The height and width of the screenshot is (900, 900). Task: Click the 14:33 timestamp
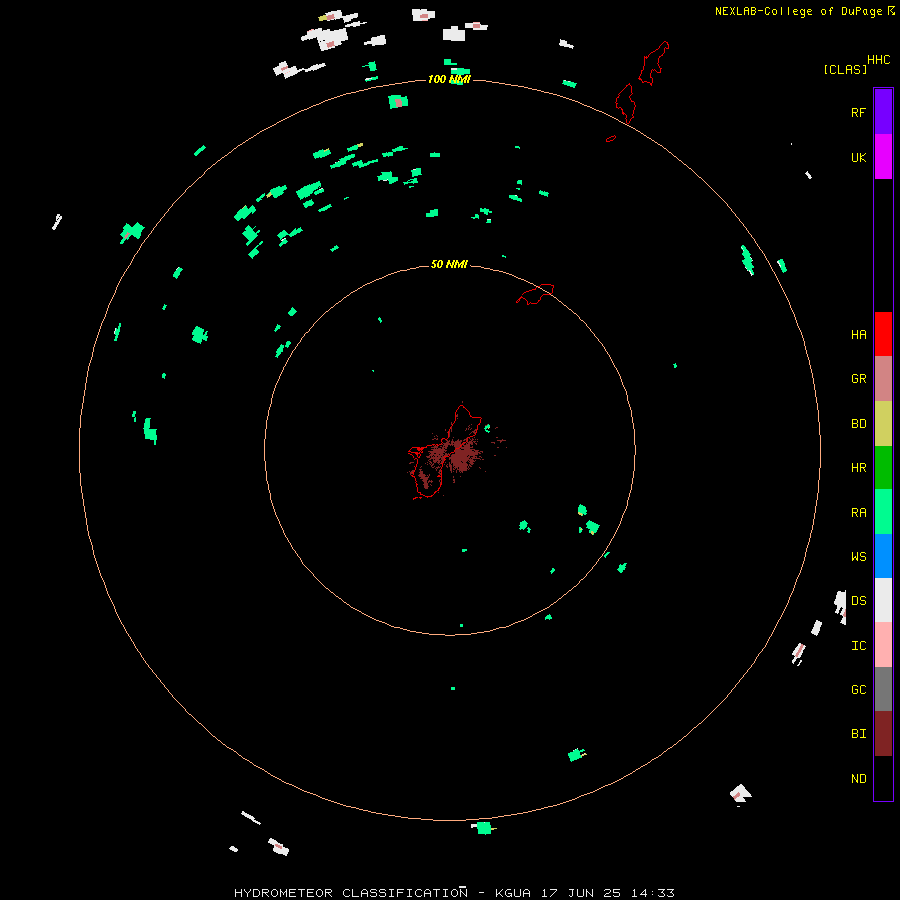653,893
